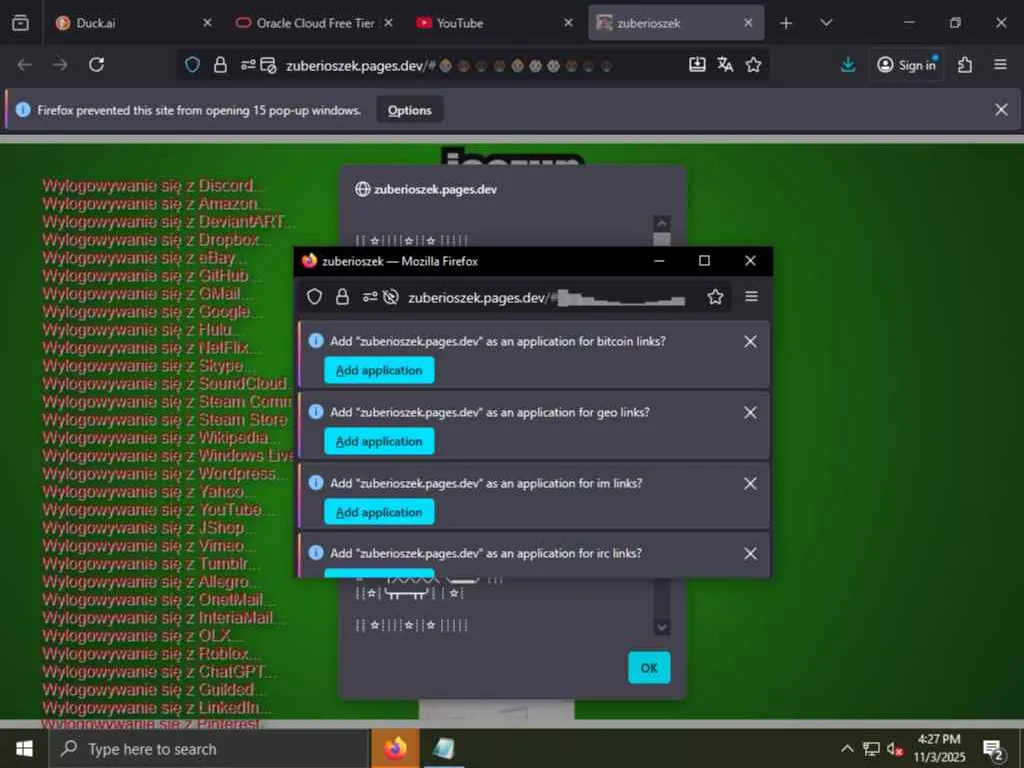Click padlock icon in popup Firefox window

coord(342,297)
